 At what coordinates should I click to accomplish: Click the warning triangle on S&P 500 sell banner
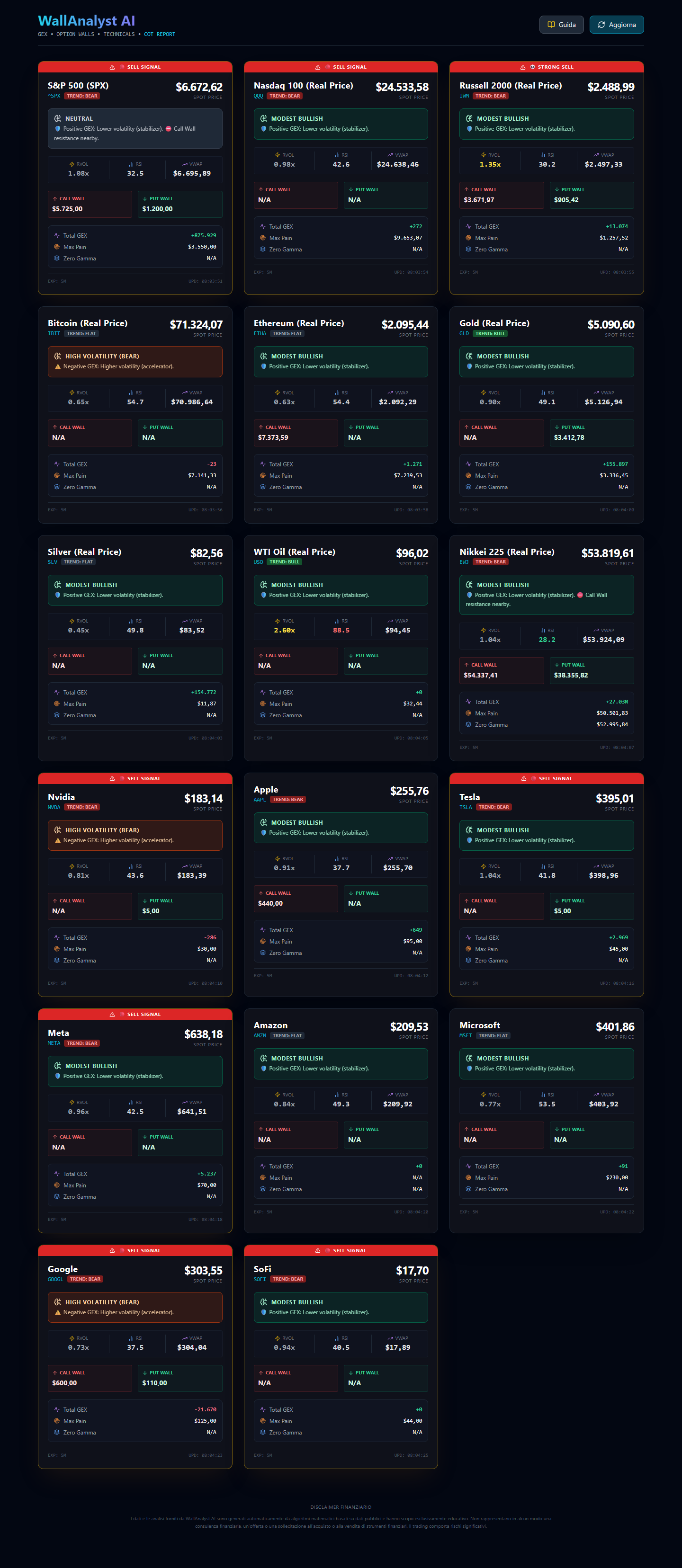point(112,67)
